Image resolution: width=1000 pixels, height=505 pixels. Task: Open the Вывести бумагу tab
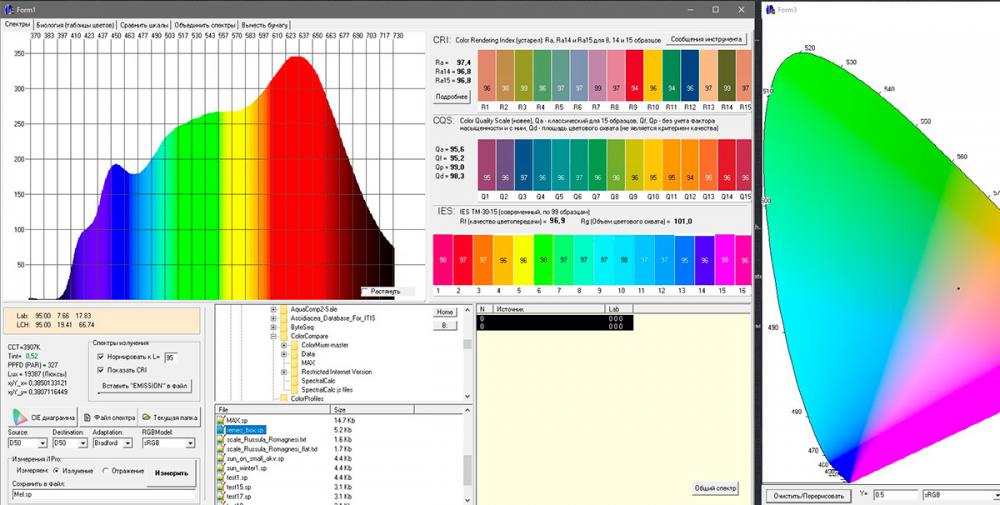point(265,25)
